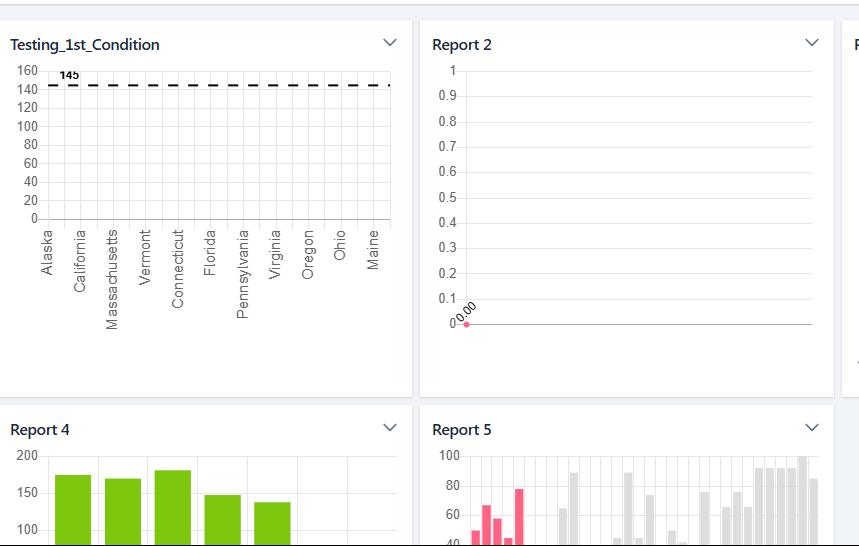
Task: Open the Report 2 chevron menu
Action: tap(812, 43)
